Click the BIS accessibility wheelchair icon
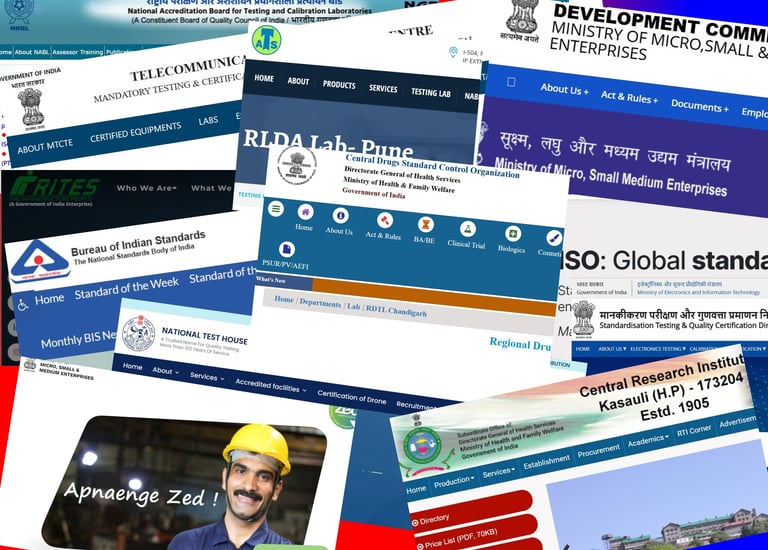This screenshot has height=550, width=768. click(x=23, y=304)
